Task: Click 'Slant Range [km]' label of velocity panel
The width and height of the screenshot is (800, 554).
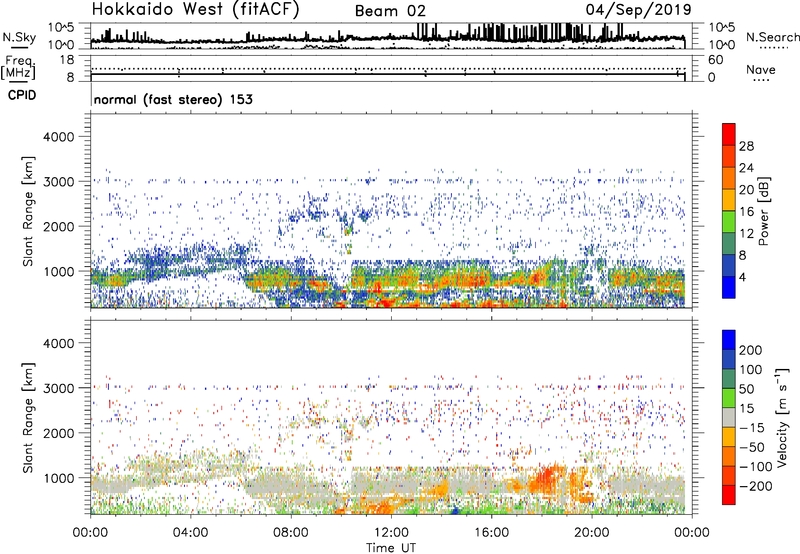Action: coord(28,418)
